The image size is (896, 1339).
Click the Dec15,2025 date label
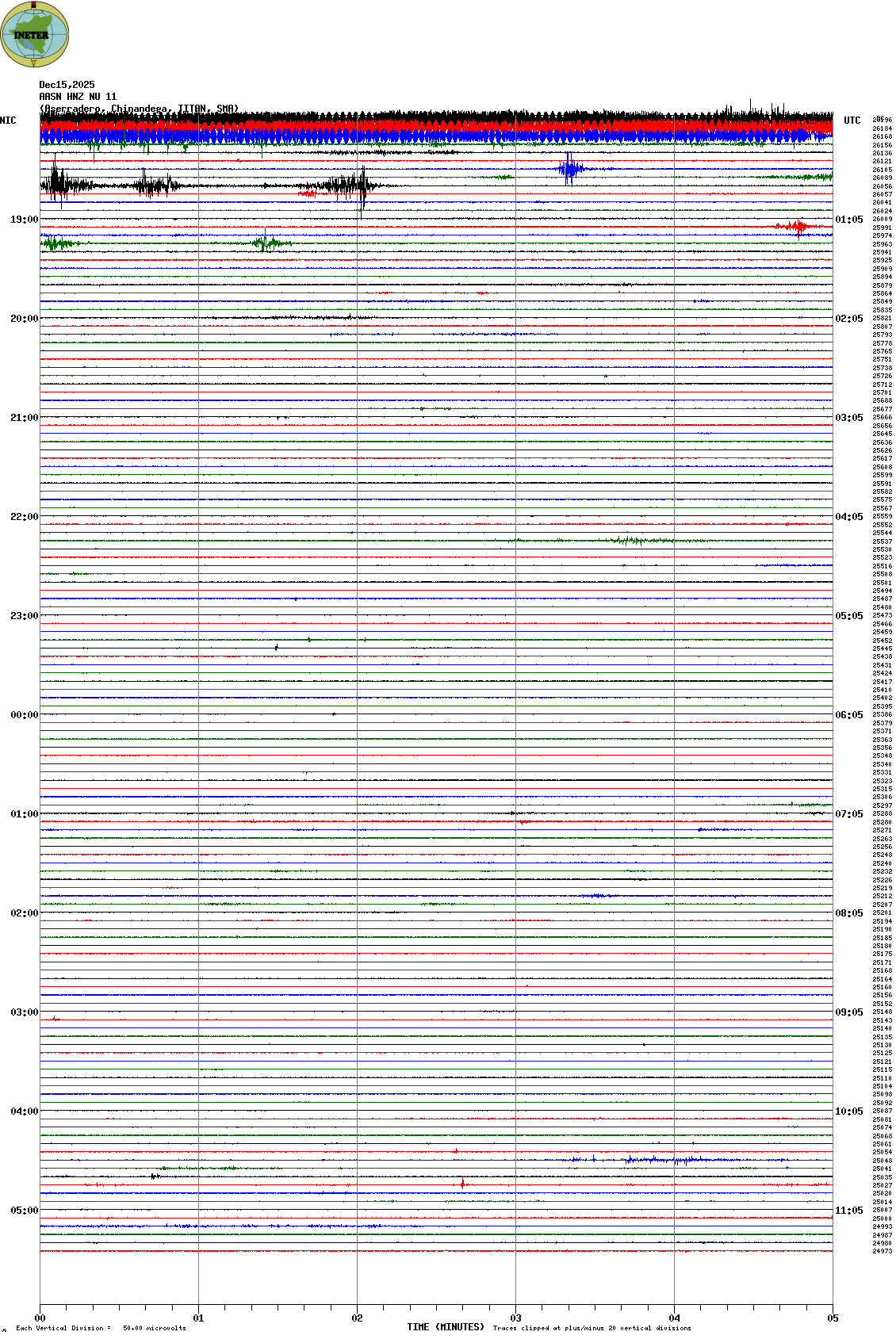(67, 85)
